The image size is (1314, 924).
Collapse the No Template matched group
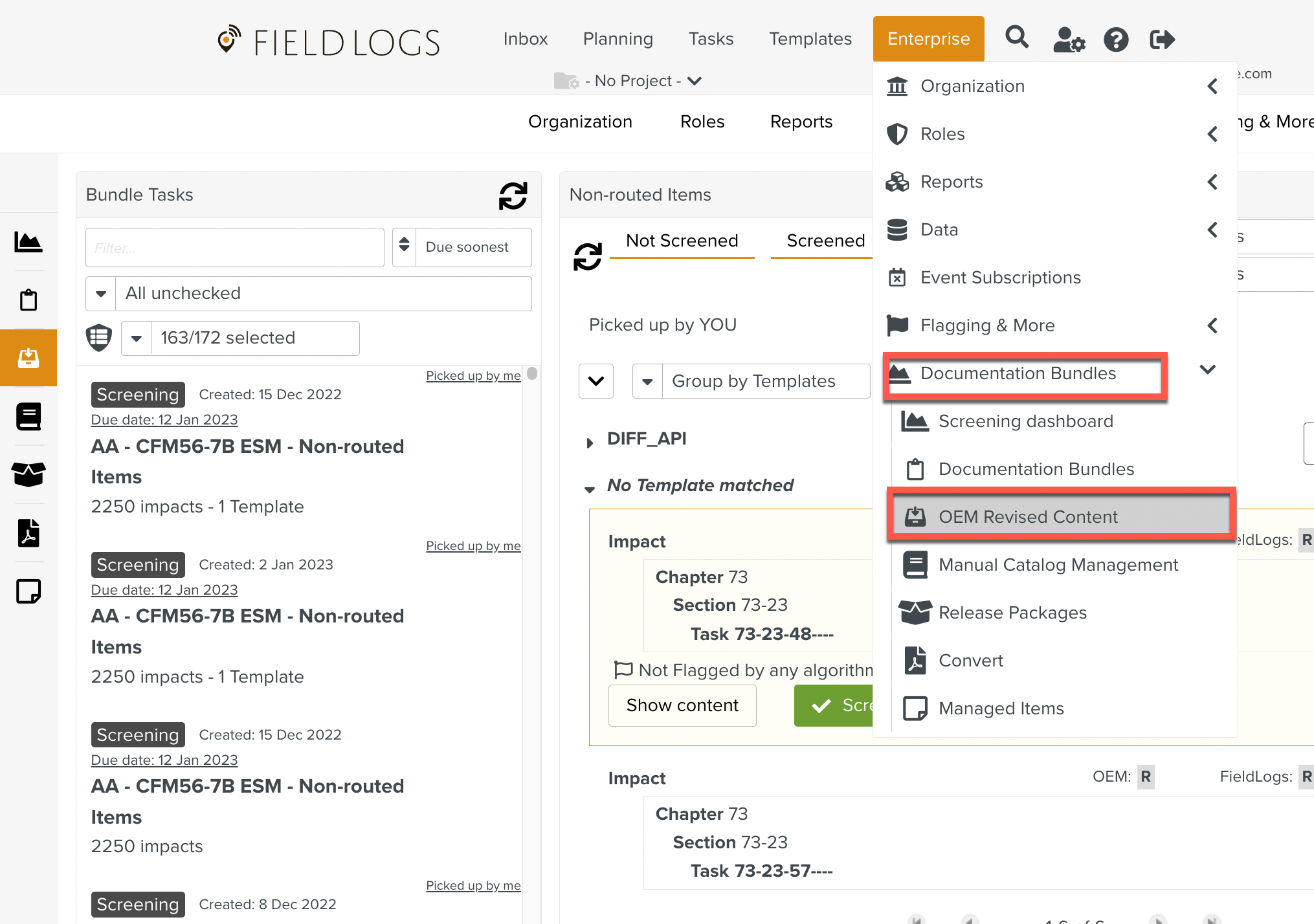590,489
